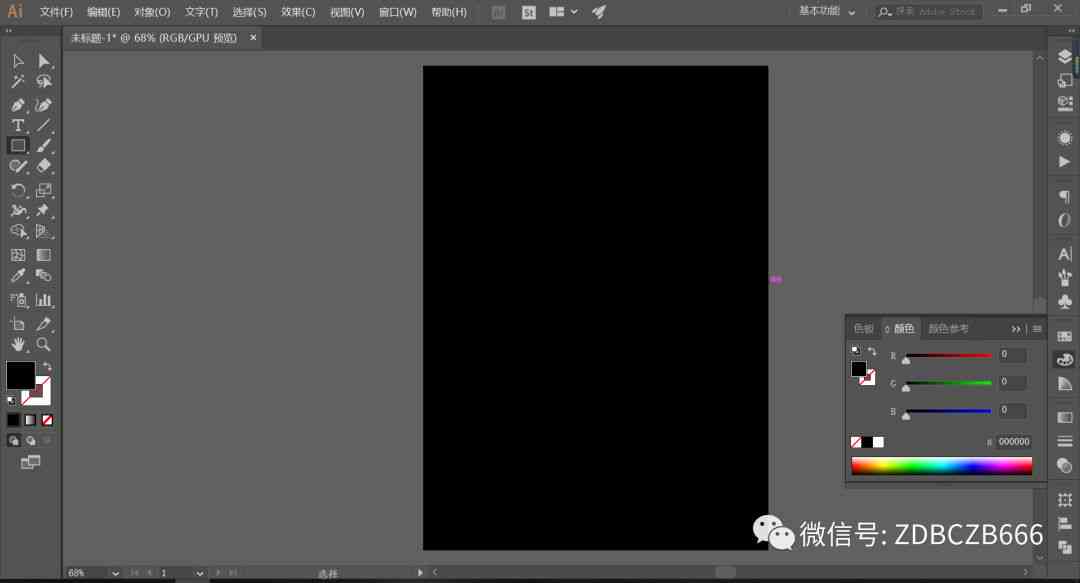
Task: Activate the Hand tool
Action: pos(18,344)
